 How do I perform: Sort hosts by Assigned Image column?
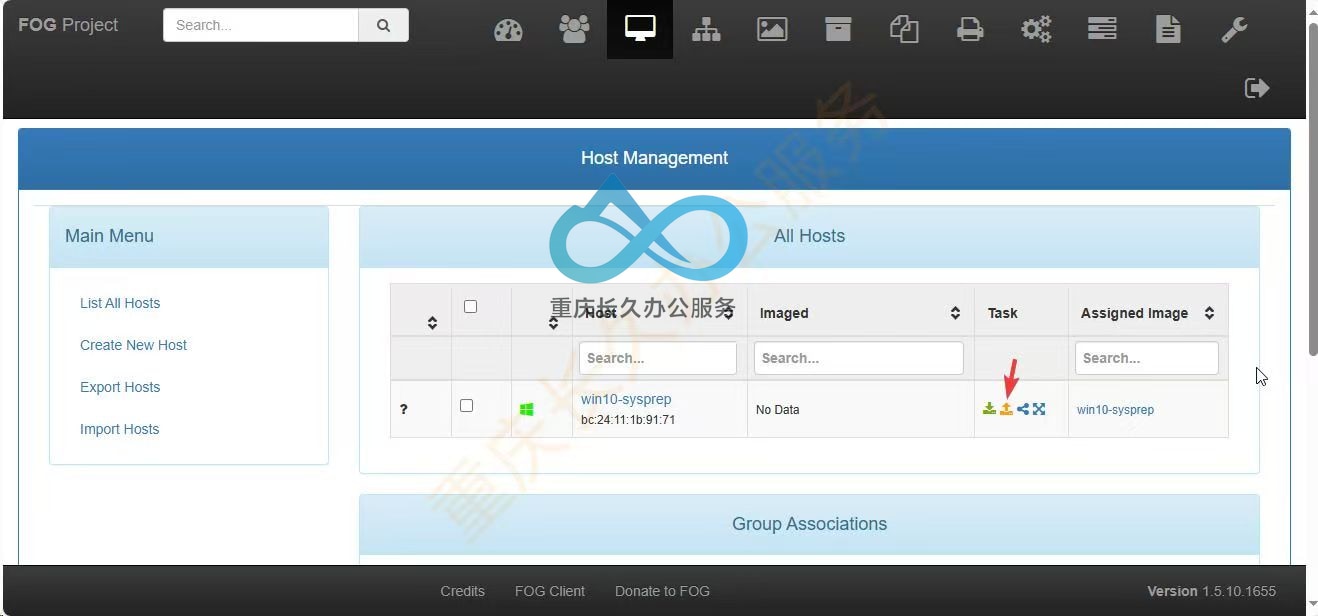click(x=1148, y=312)
